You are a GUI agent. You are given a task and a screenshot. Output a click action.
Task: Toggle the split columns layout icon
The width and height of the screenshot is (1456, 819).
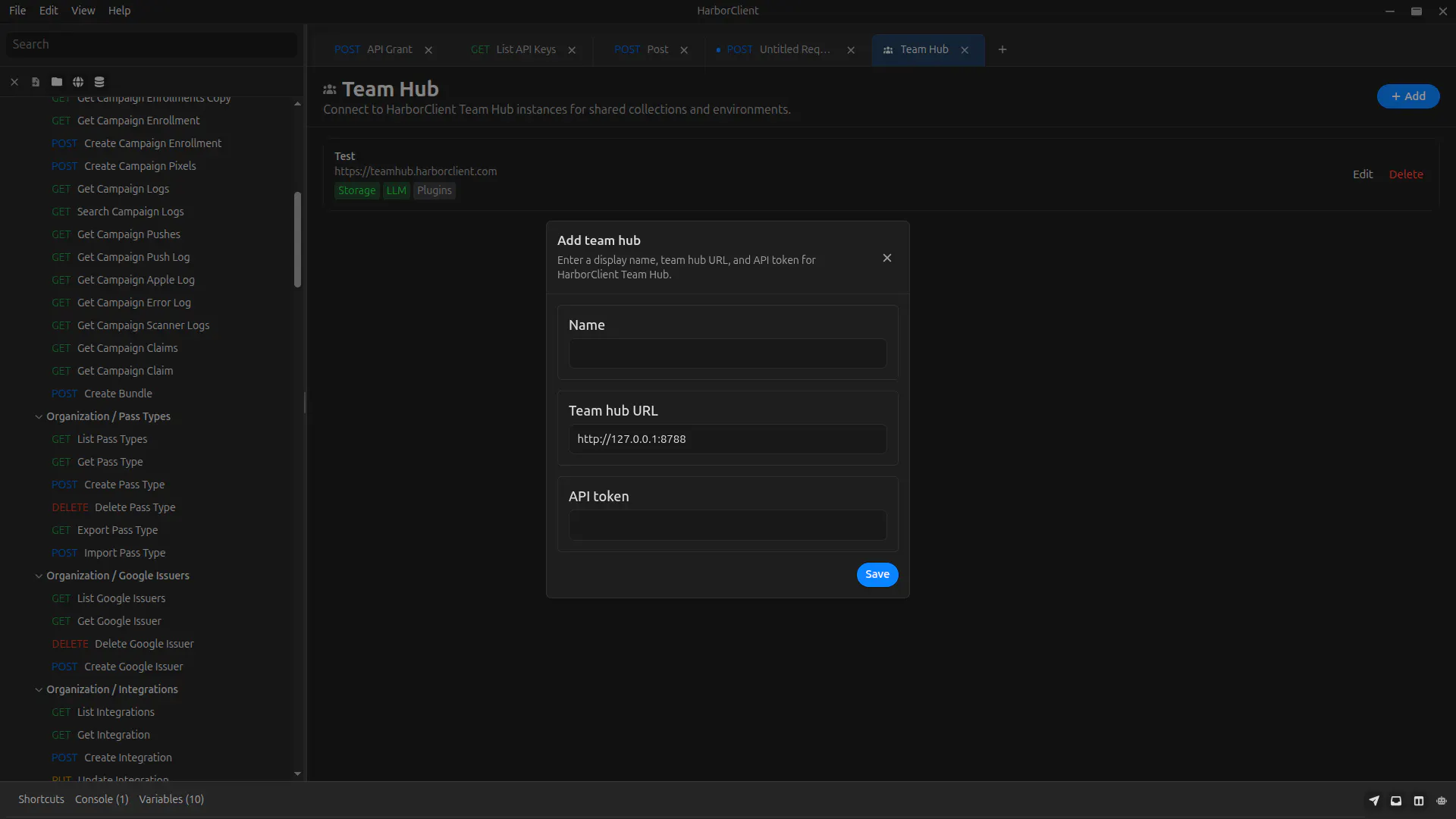[x=1419, y=800]
